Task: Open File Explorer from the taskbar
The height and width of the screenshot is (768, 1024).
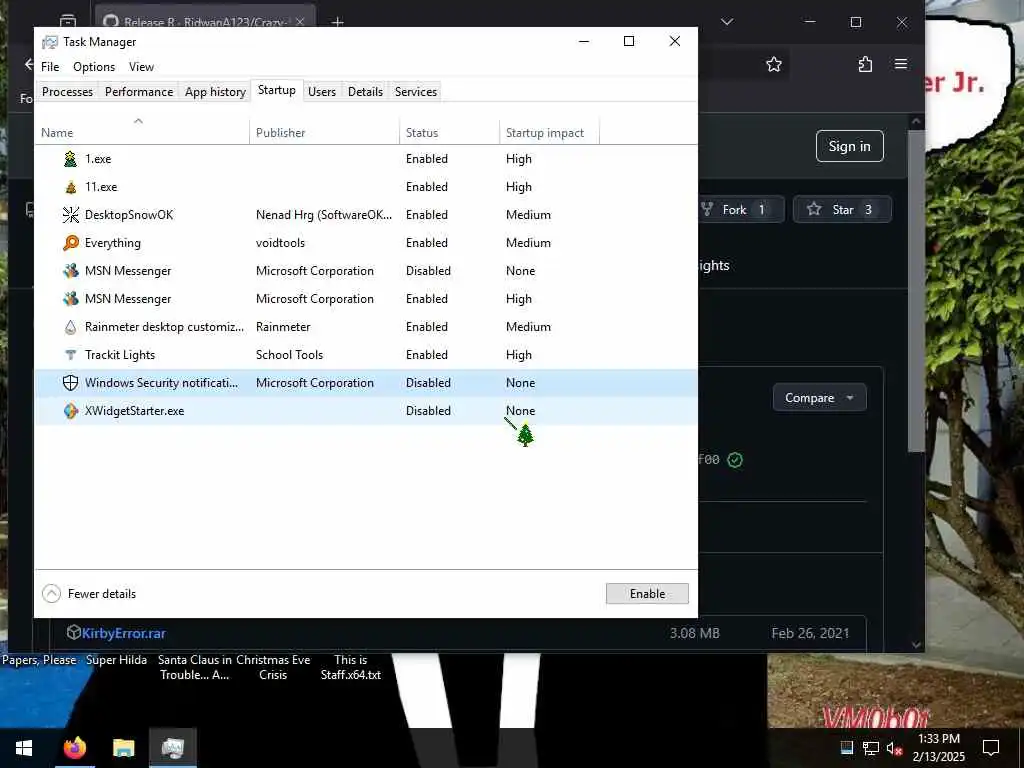Action: tap(123, 748)
